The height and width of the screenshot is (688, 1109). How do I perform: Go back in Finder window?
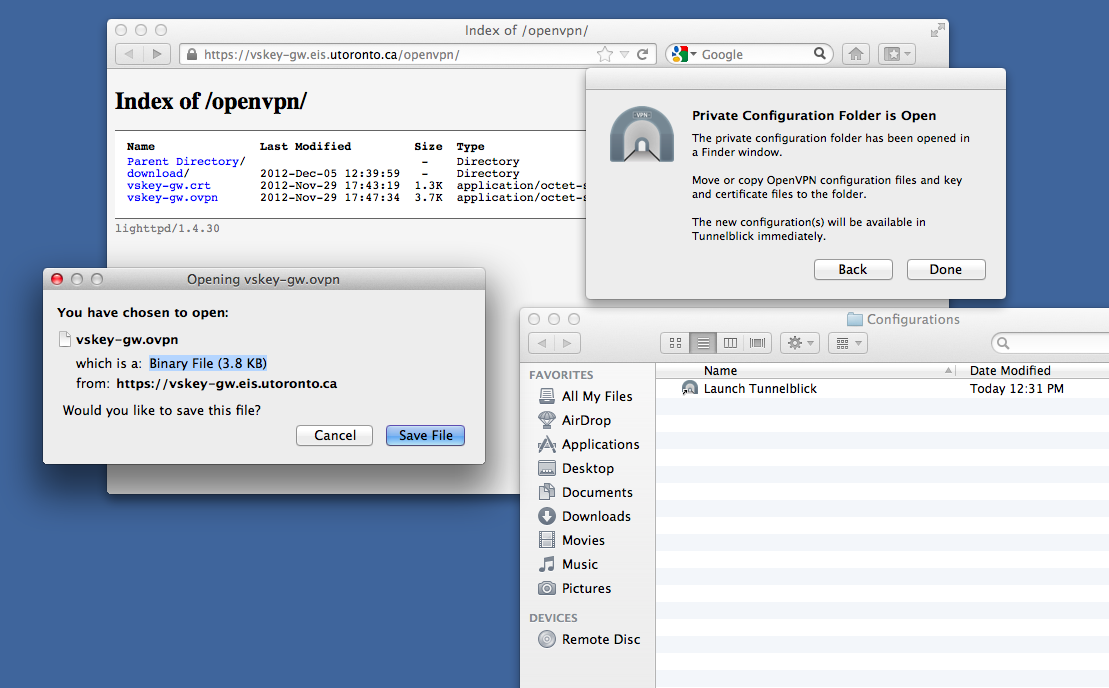coord(542,343)
